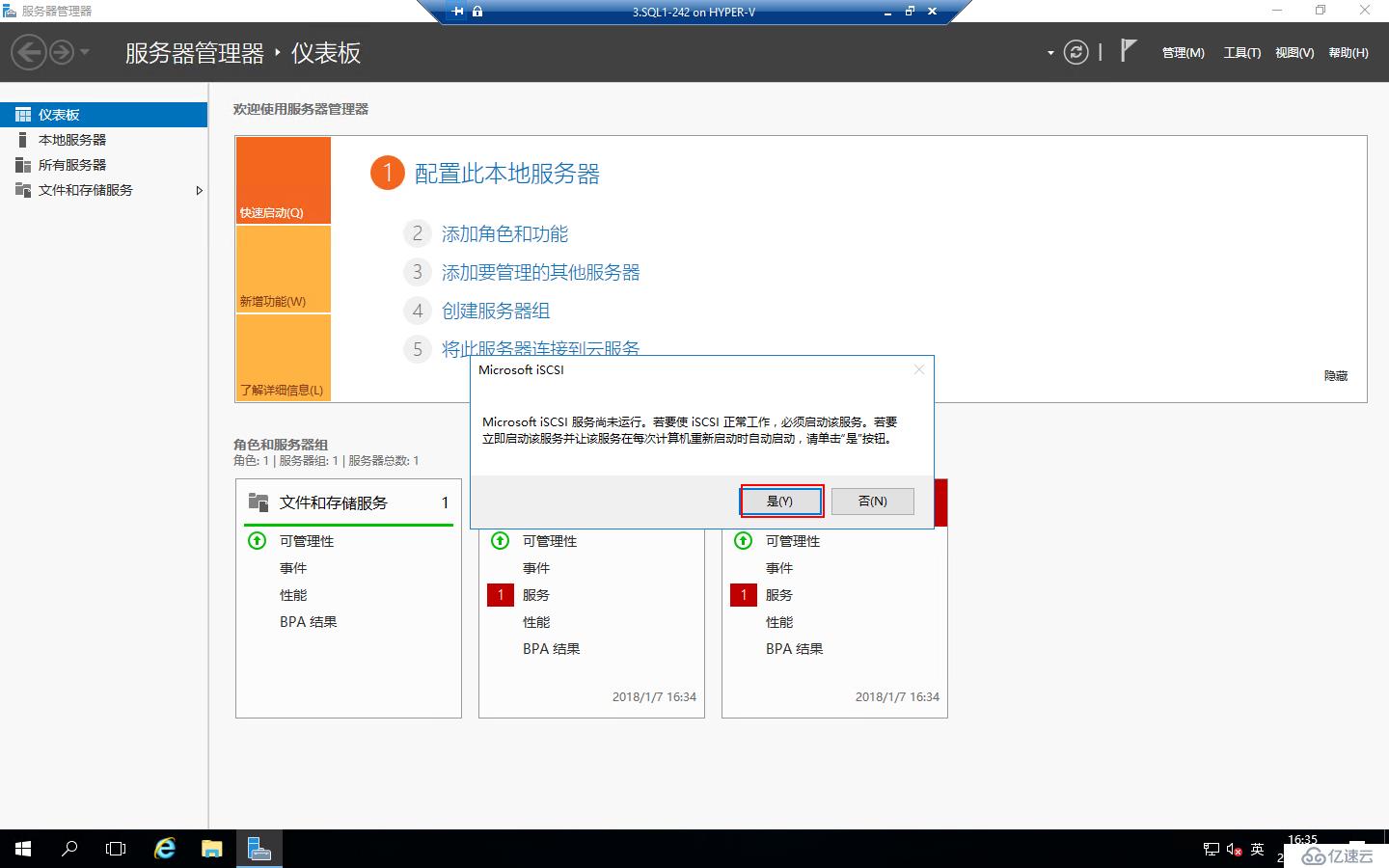Click the forward navigation arrow
Screen dimensions: 1389x868
[x=62, y=52]
